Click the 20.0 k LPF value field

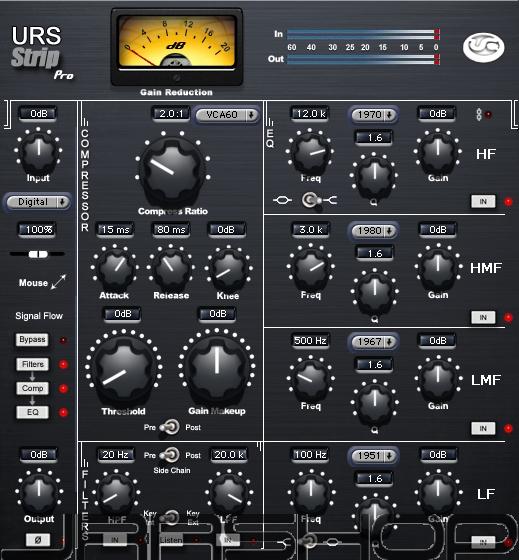229,455
